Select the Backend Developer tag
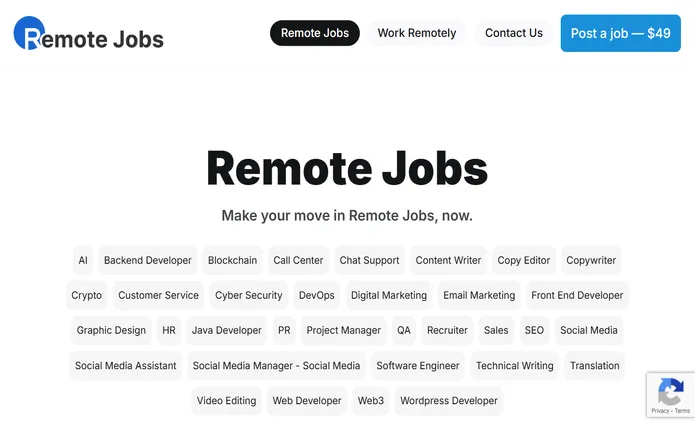The height and width of the screenshot is (427, 695). [148, 260]
